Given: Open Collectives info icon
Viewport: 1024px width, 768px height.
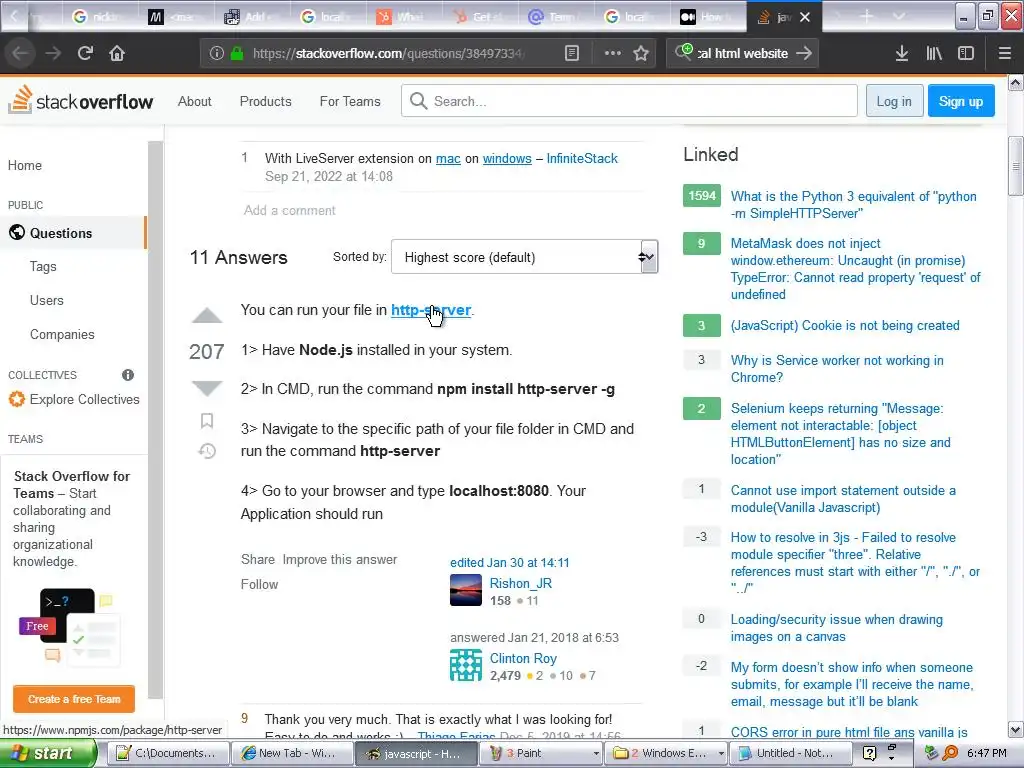Looking at the screenshot, I should [x=128, y=375].
